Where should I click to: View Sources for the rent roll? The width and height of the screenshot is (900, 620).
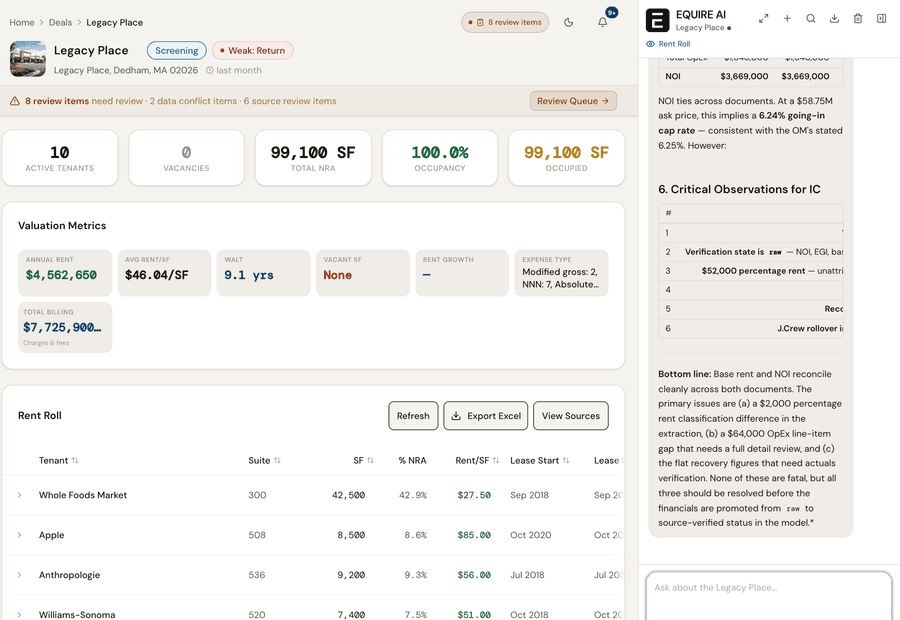tap(571, 416)
